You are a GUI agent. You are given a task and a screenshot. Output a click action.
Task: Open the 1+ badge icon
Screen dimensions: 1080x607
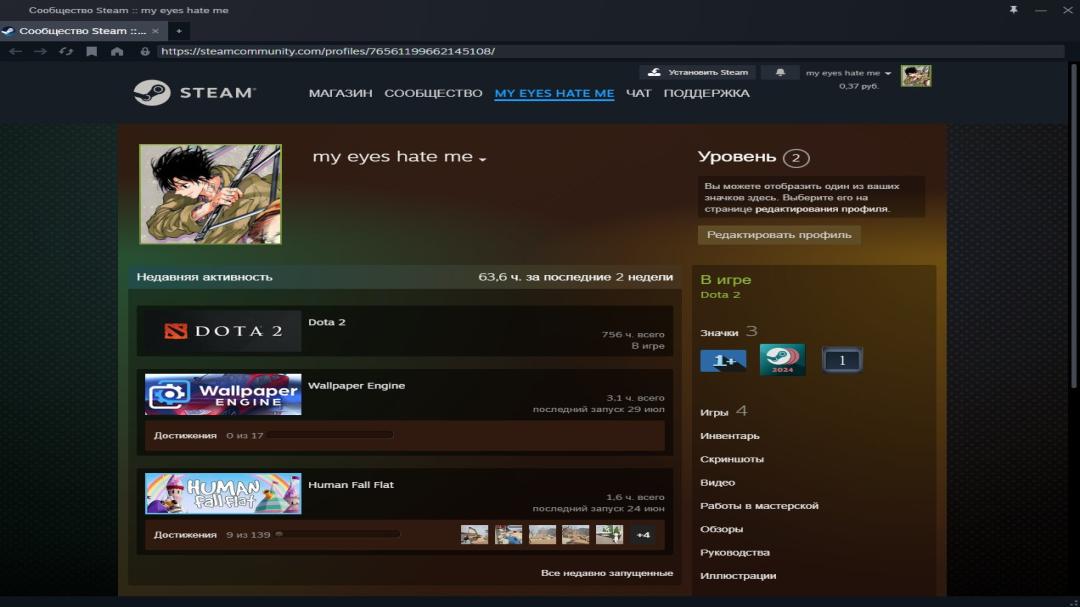723,360
